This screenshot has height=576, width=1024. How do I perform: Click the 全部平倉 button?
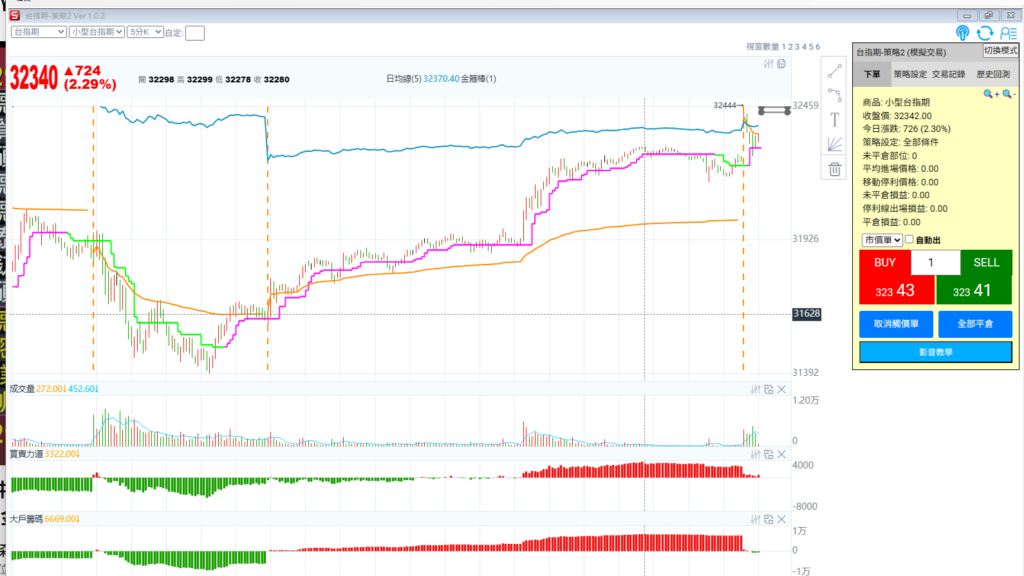point(974,324)
